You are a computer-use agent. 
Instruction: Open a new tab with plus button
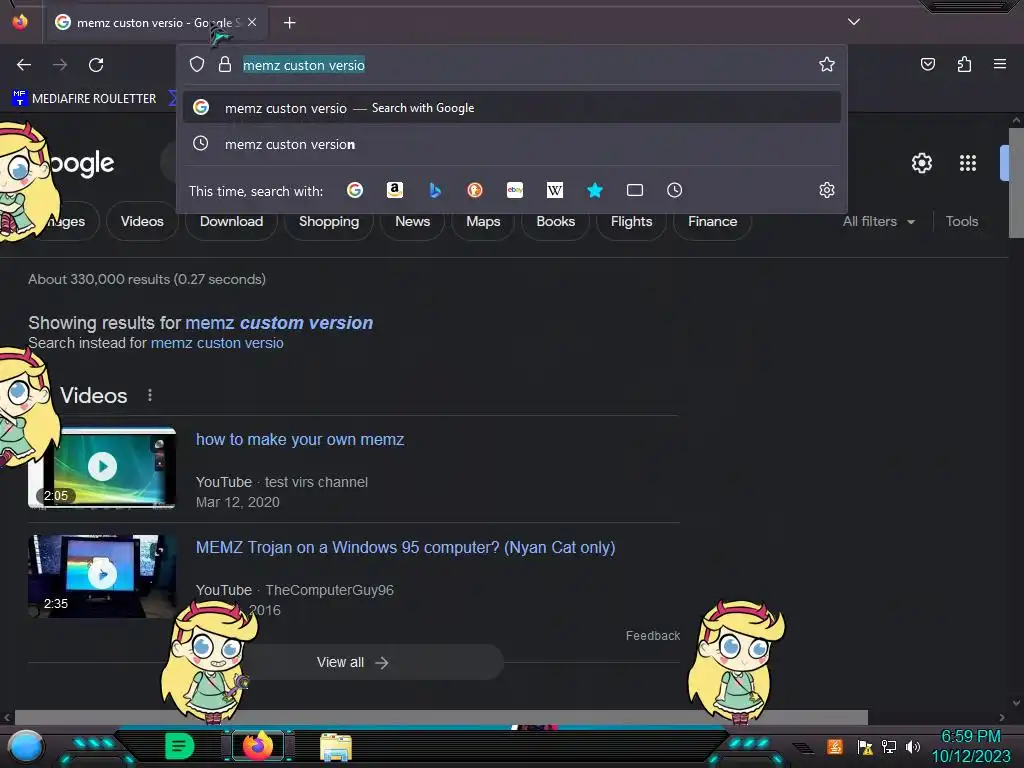(289, 23)
